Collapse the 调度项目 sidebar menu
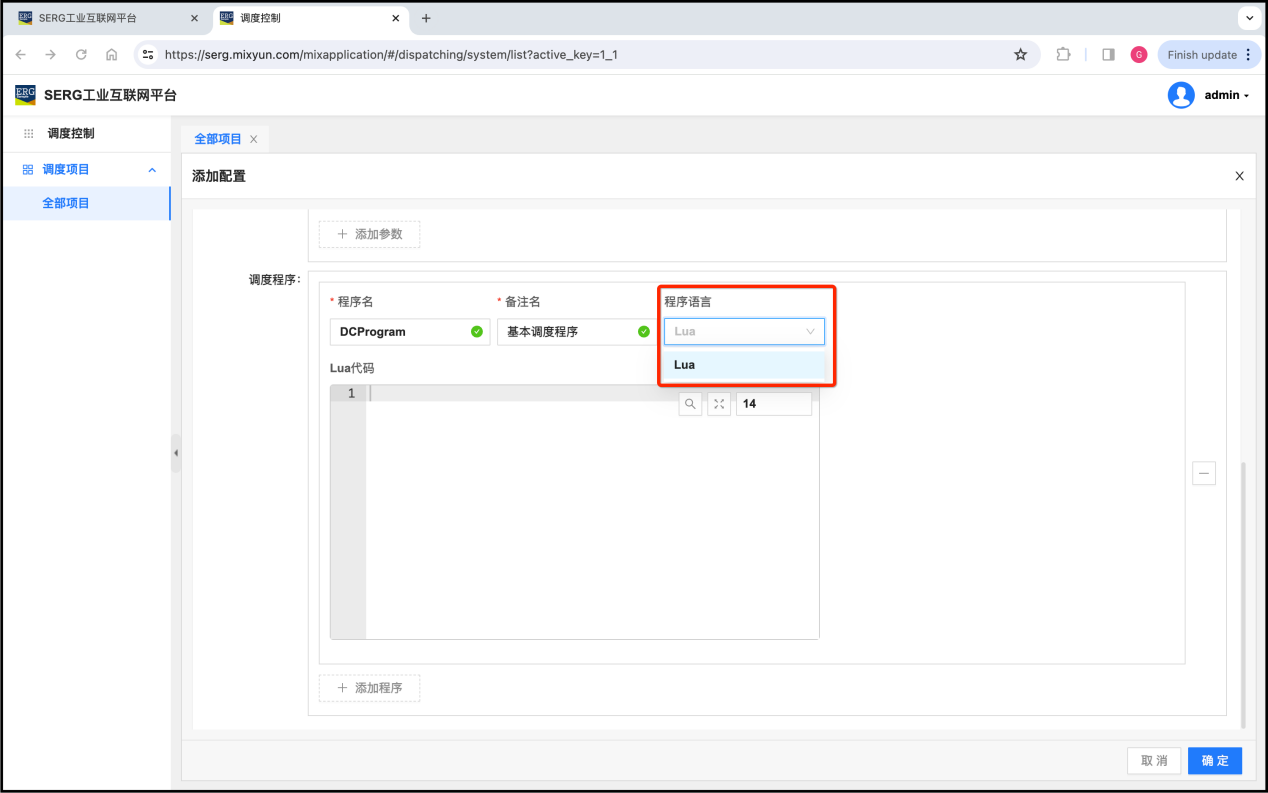 point(152,170)
